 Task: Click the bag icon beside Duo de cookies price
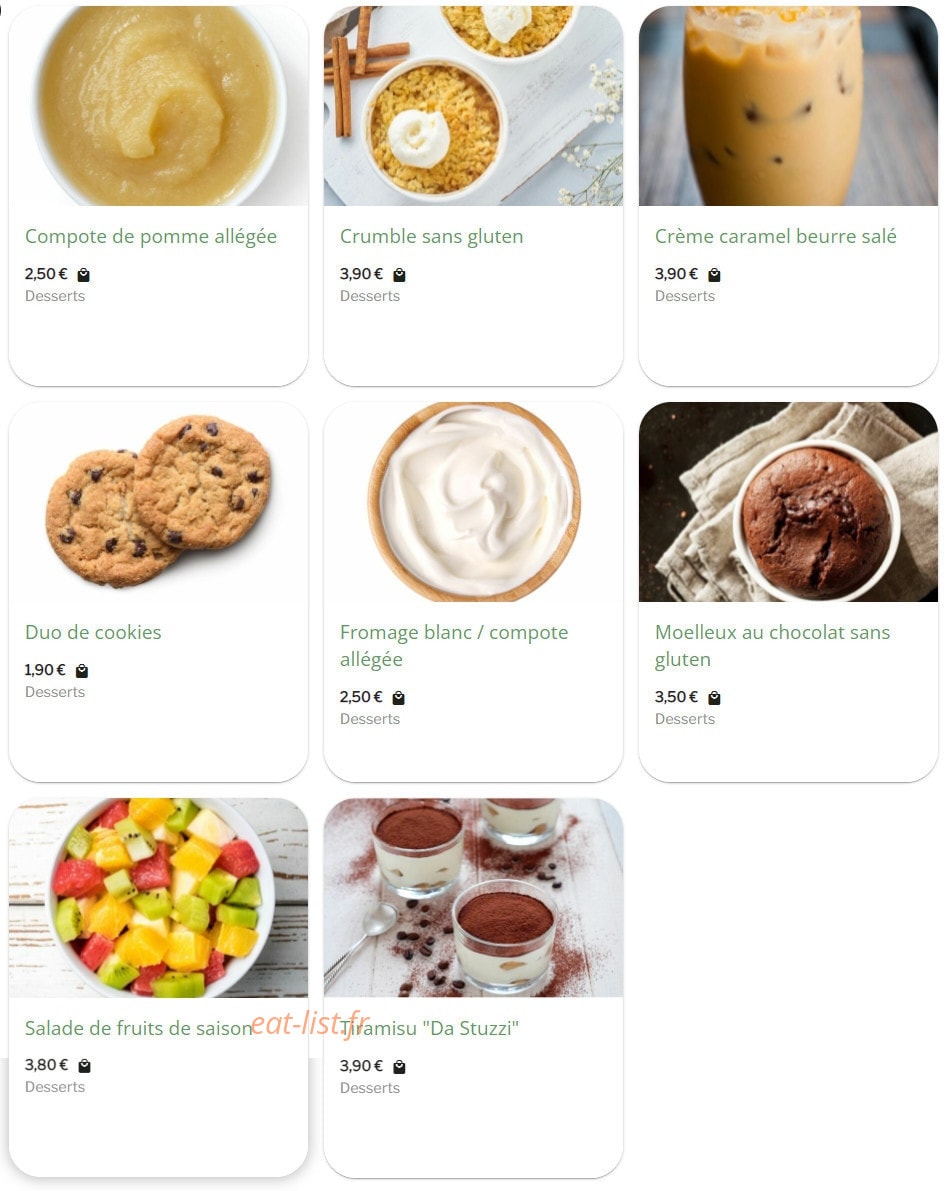pyautogui.click(x=82, y=671)
